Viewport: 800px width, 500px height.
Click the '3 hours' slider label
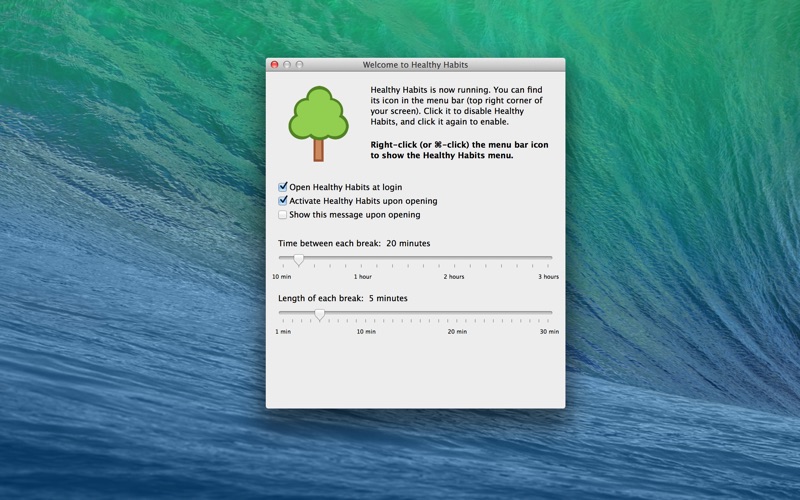click(548, 277)
